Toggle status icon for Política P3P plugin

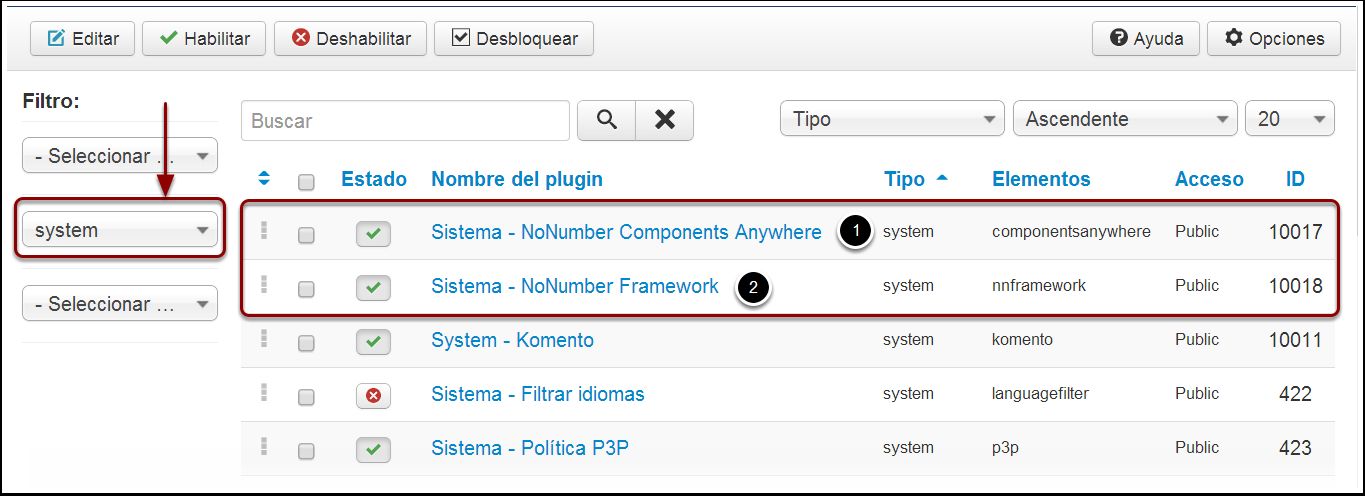click(x=373, y=450)
